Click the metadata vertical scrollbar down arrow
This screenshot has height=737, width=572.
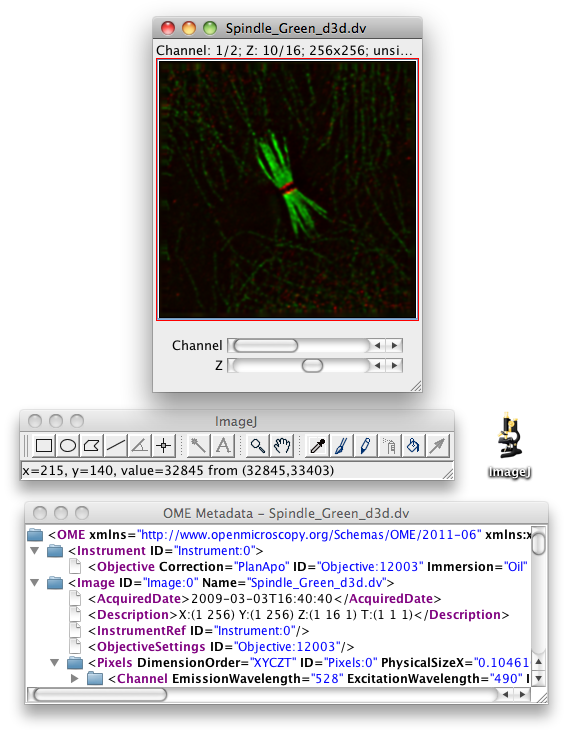(x=539, y=678)
